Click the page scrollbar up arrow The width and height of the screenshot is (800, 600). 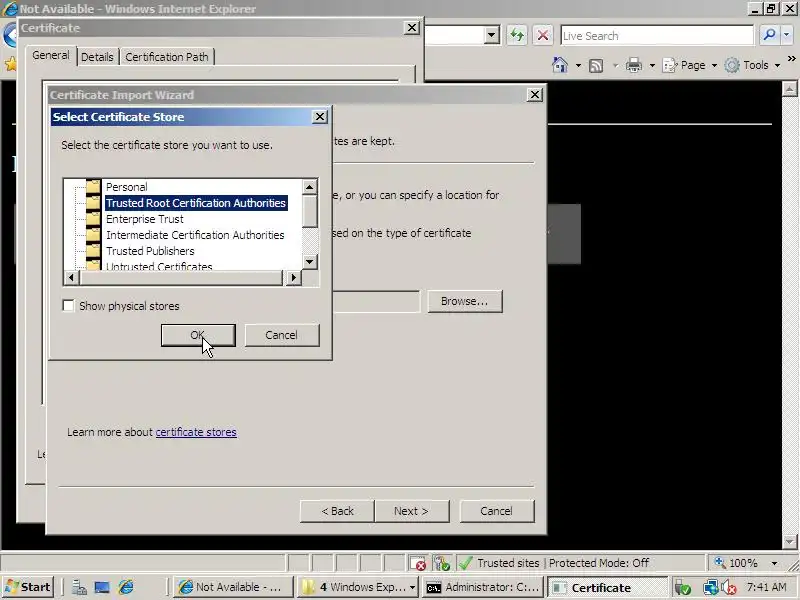click(x=790, y=89)
